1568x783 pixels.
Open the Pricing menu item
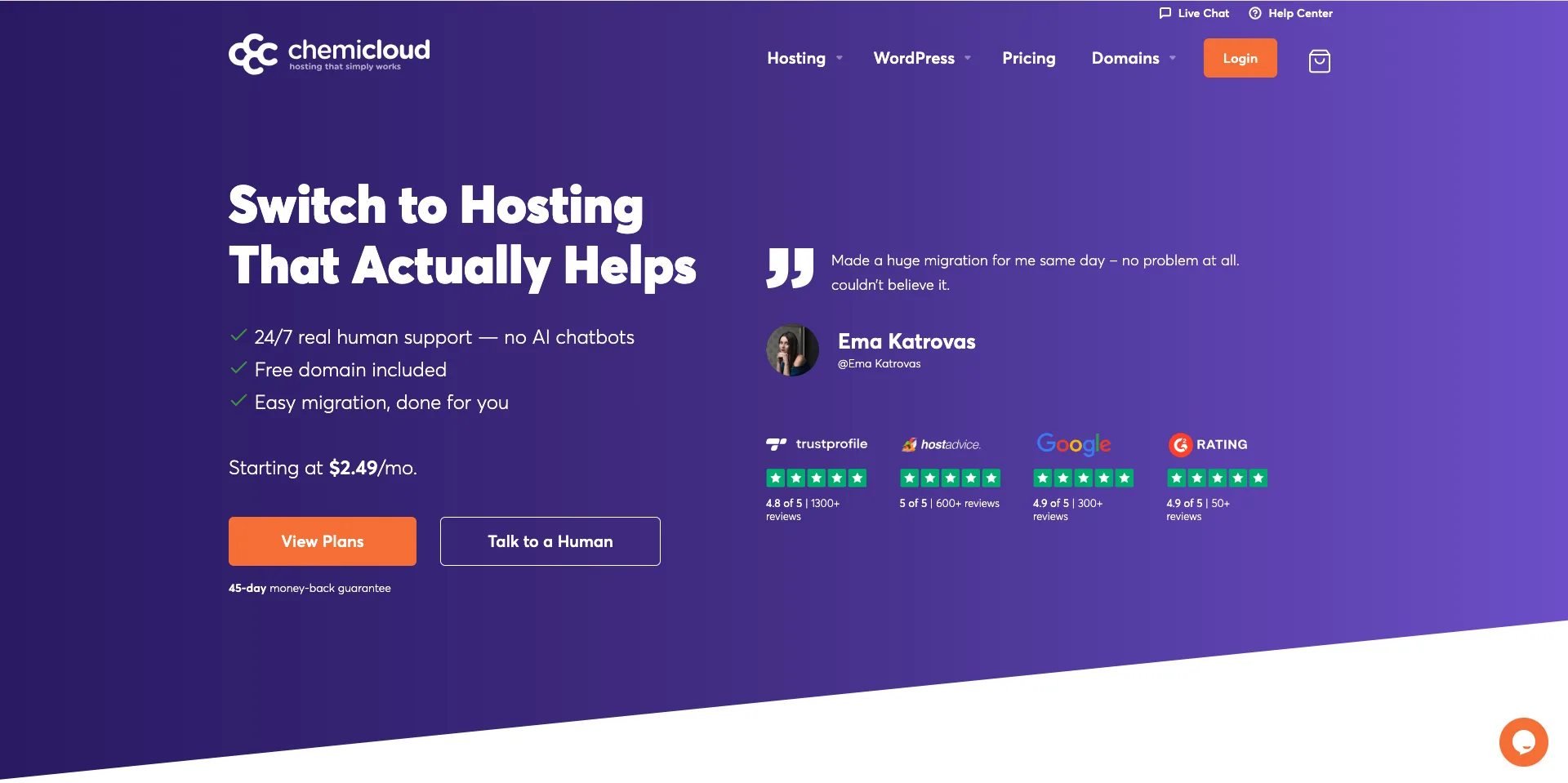point(1028,58)
